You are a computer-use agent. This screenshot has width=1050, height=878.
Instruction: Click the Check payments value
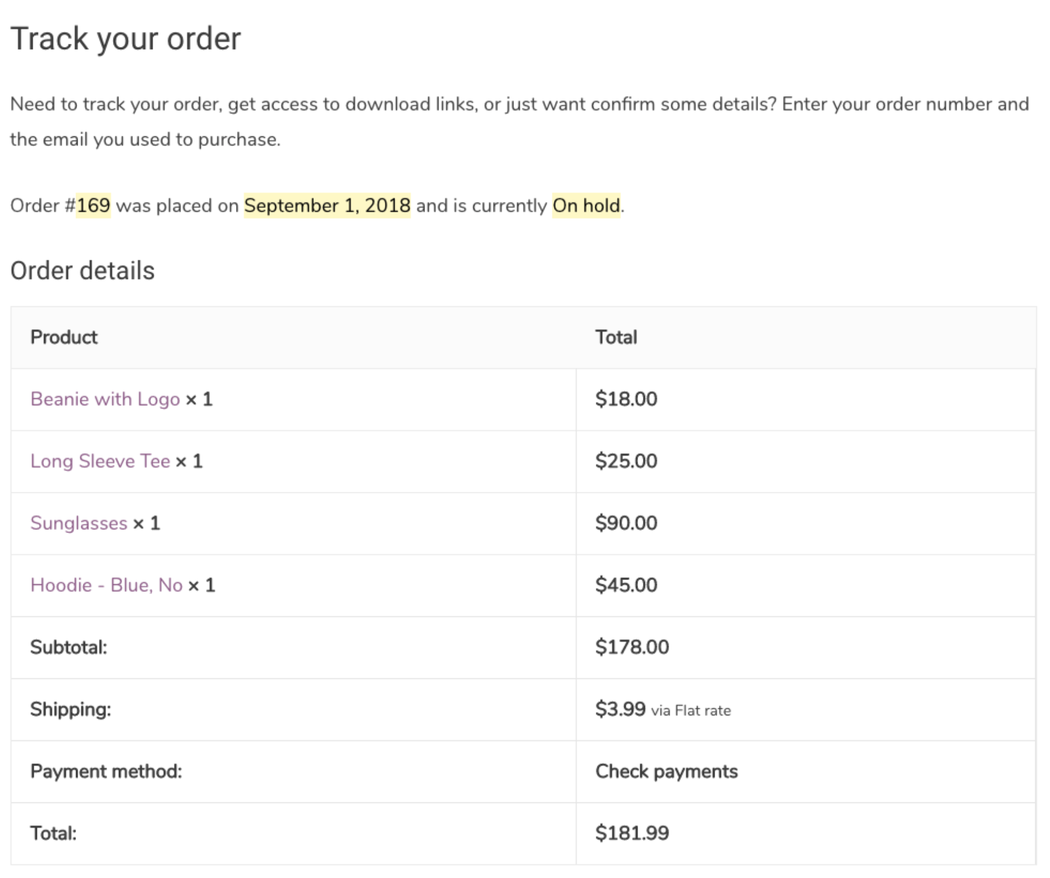666,771
